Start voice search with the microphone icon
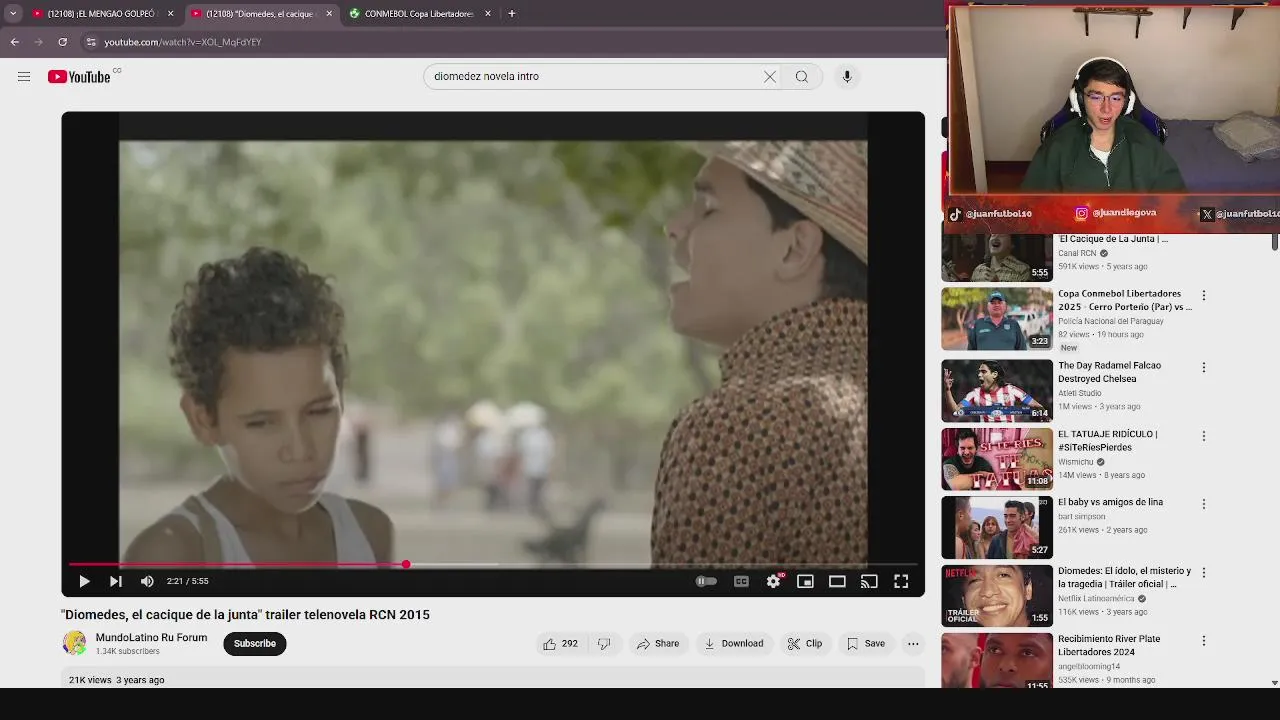This screenshot has width=1280, height=720. [x=847, y=77]
